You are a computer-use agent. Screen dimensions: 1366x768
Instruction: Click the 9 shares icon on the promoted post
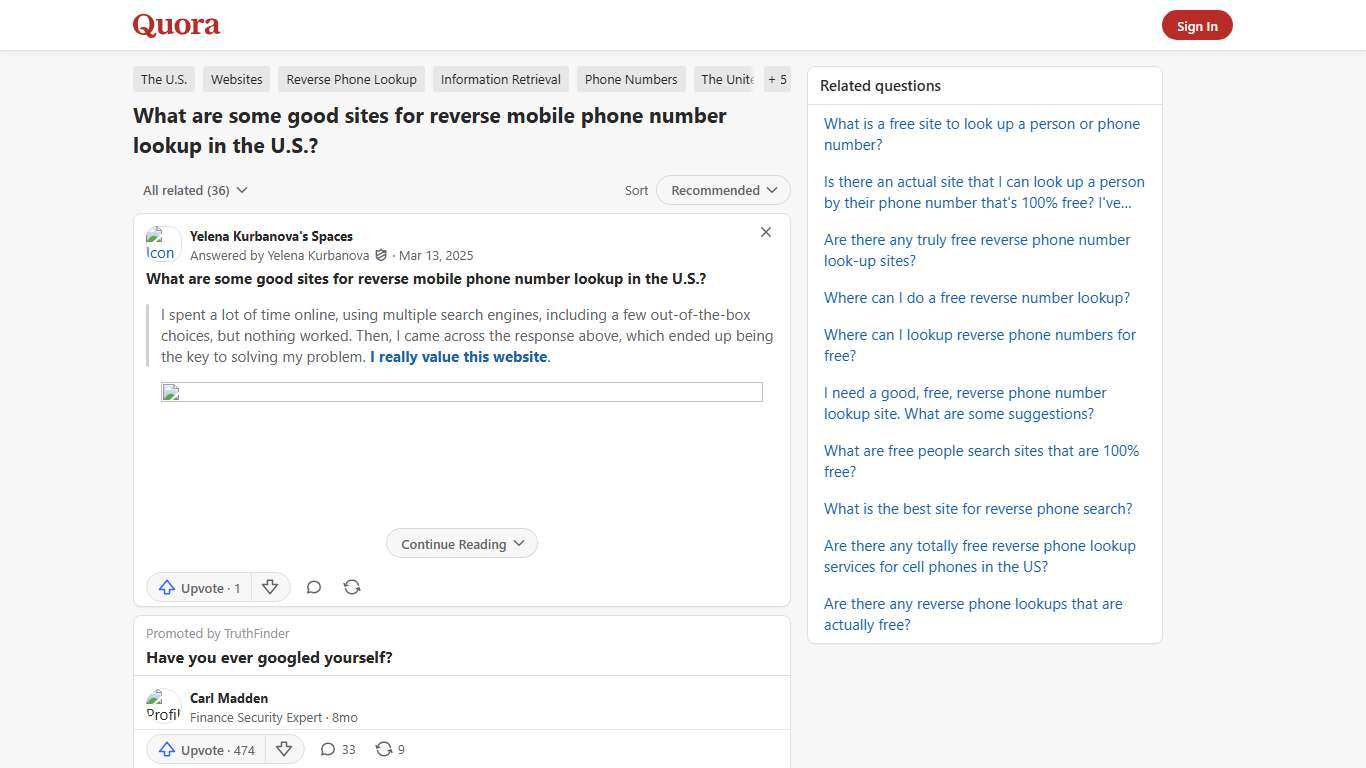point(389,749)
